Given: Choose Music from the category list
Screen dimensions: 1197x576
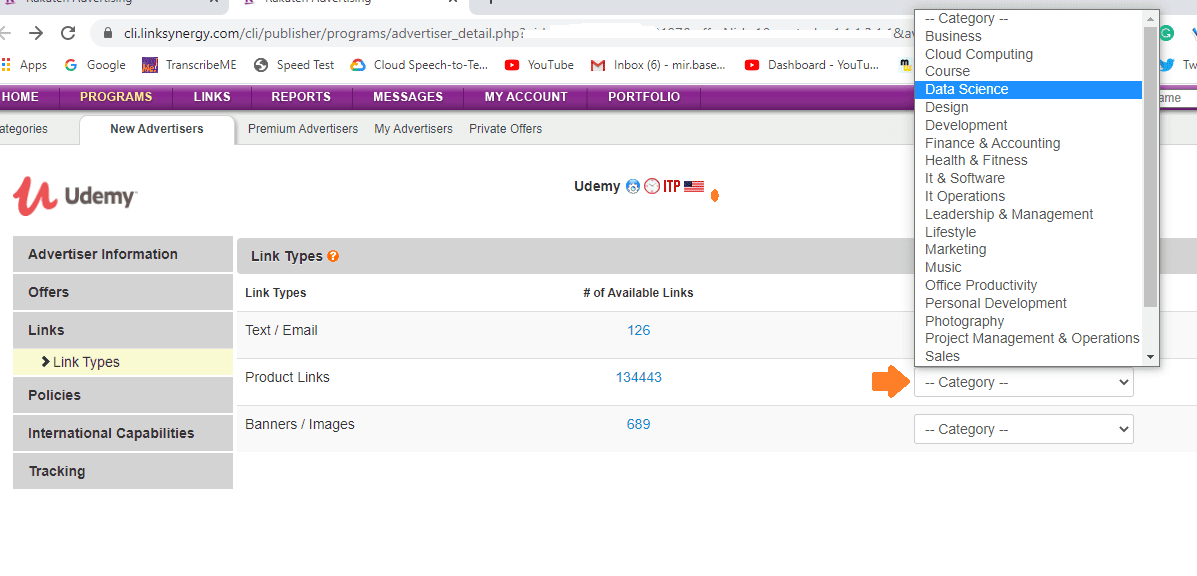Looking at the screenshot, I should coord(1028,267).
